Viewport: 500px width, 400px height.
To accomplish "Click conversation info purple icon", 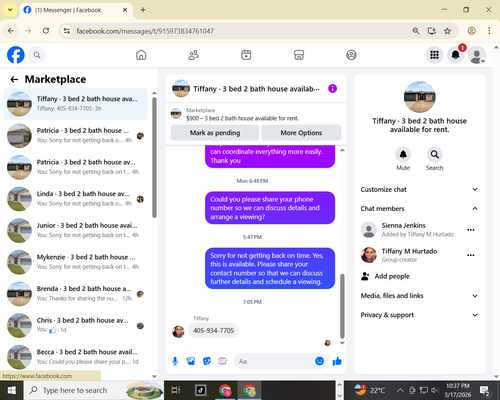I will (x=332, y=89).
